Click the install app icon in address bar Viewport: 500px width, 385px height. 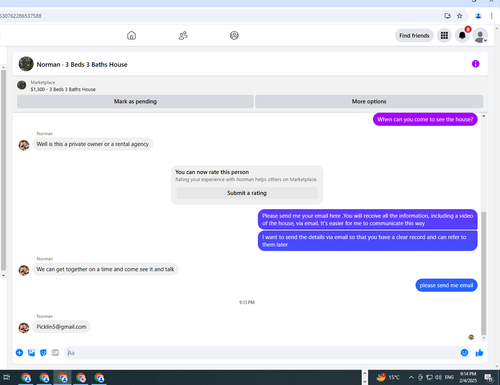(447, 16)
